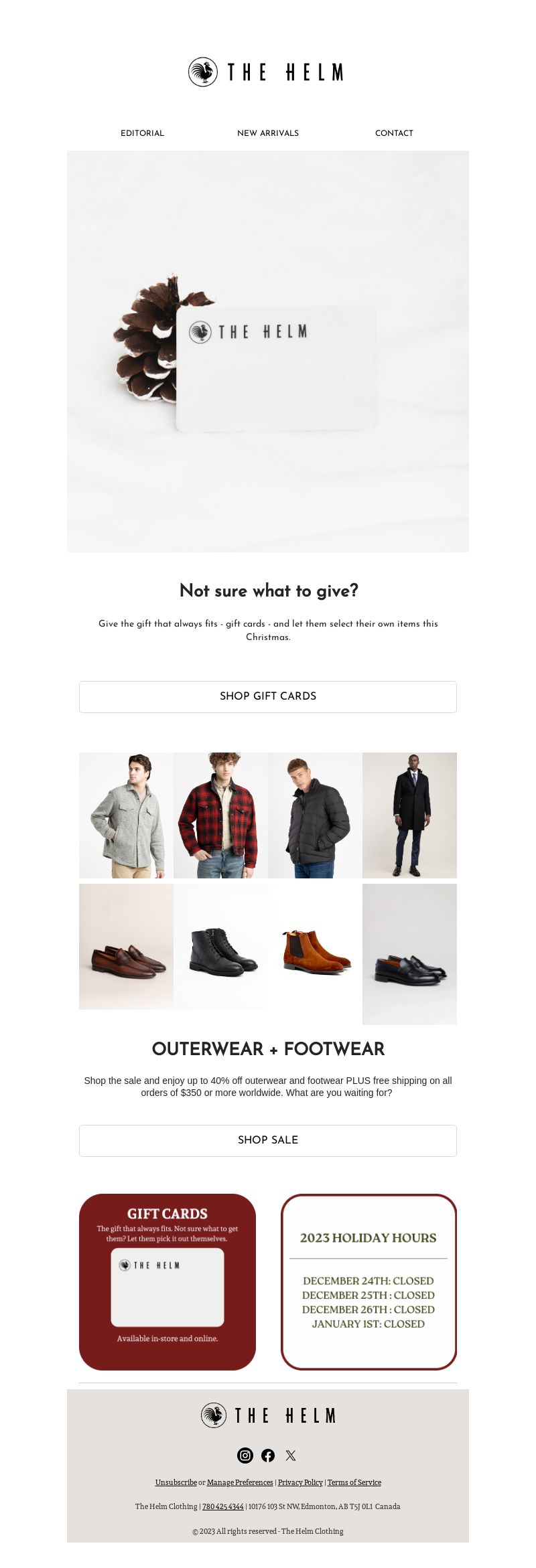This screenshot has width=536, height=1568.
Task: Open the Editorial menu item
Action: click(142, 133)
